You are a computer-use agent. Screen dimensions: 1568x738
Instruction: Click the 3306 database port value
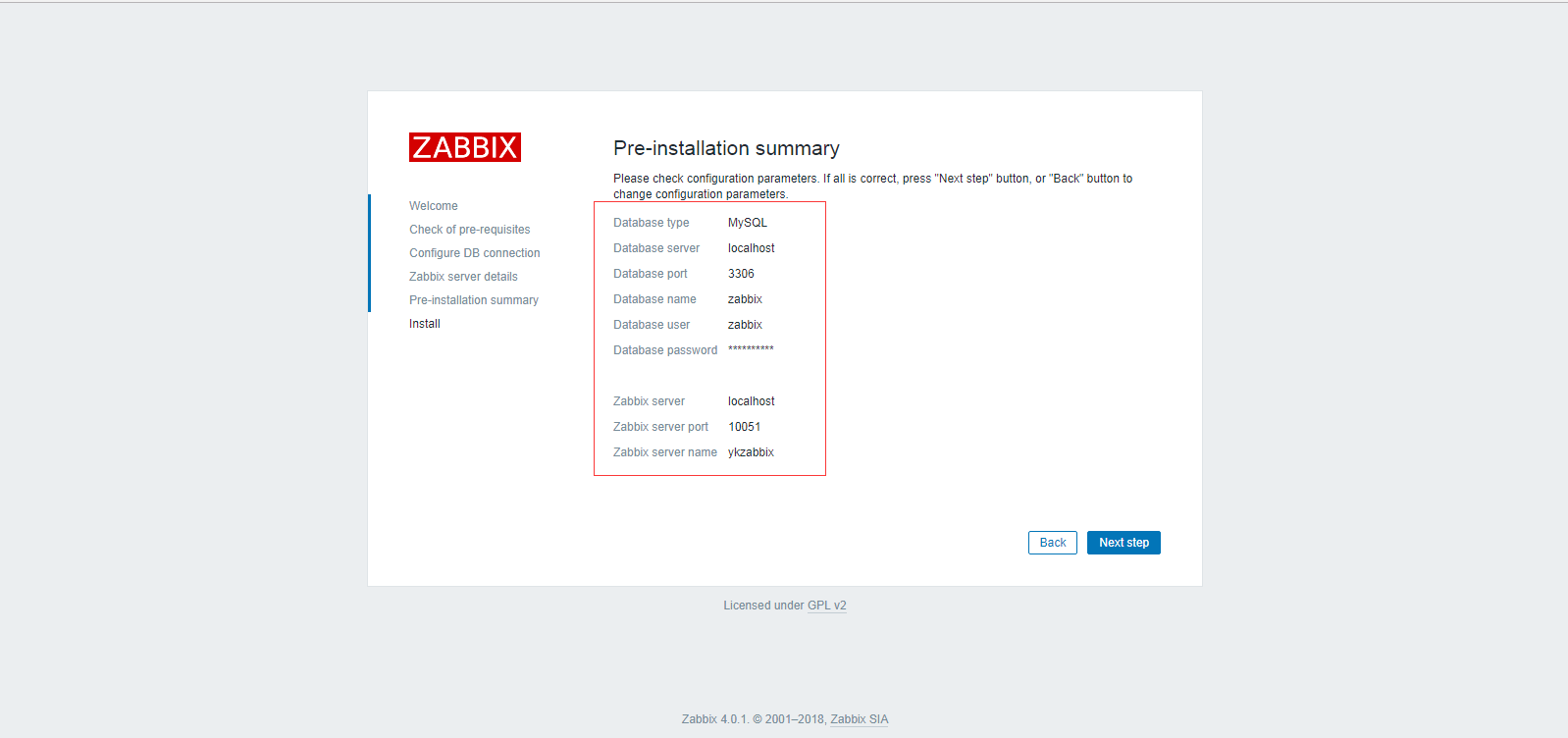point(741,274)
